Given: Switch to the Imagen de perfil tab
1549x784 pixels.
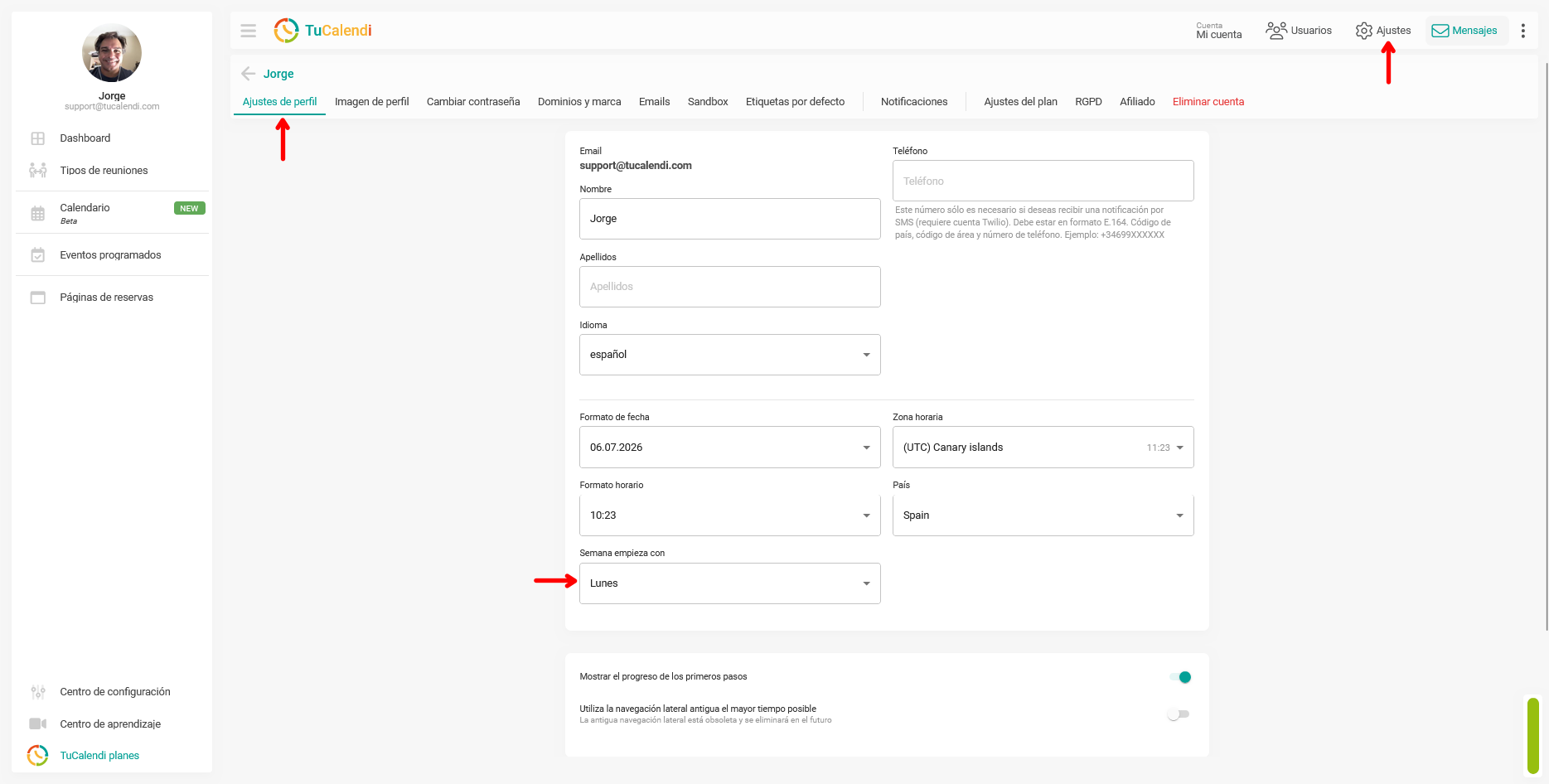Looking at the screenshot, I should [x=371, y=102].
